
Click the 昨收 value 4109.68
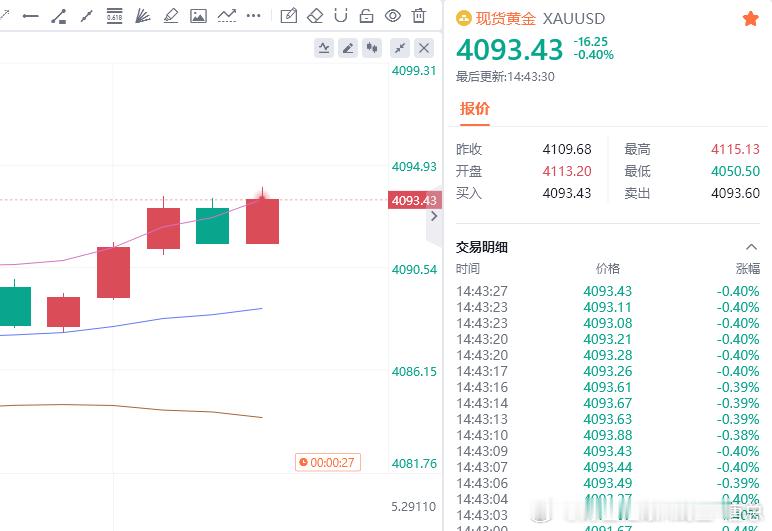tap(567, 149)
